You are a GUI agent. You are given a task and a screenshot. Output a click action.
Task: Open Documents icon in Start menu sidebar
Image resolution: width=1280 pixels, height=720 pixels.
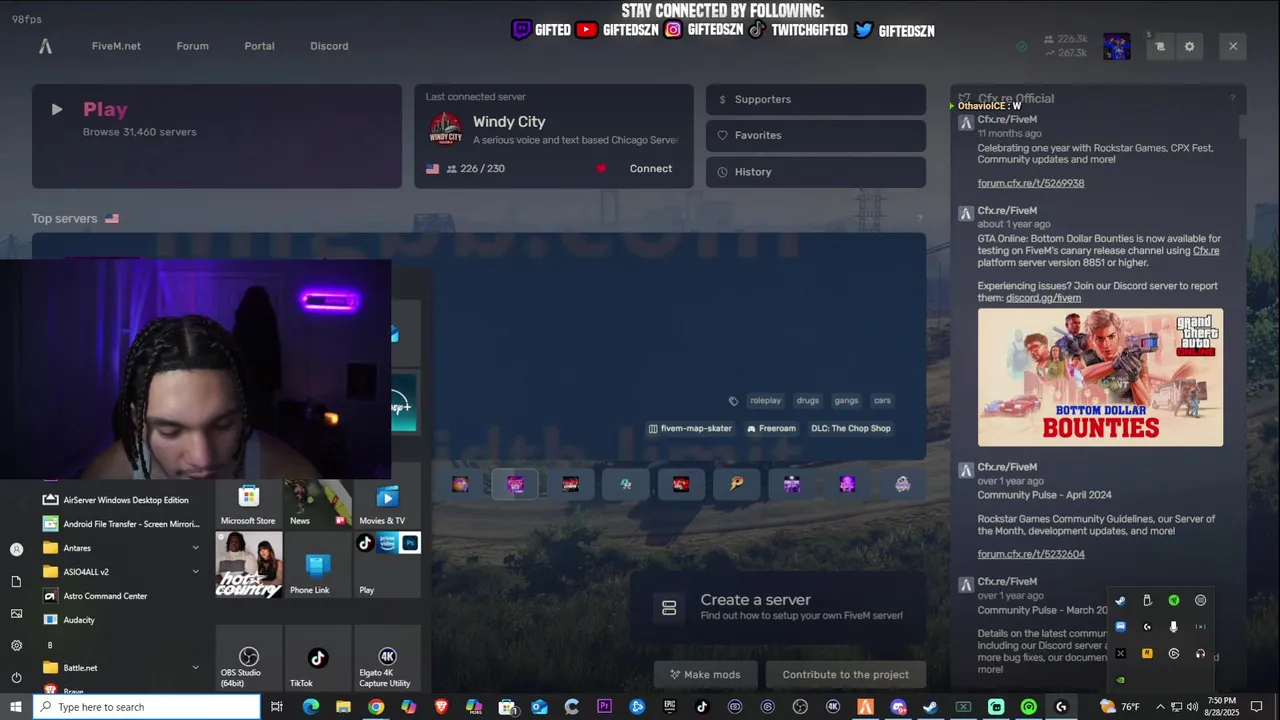[x=16, y=582]
